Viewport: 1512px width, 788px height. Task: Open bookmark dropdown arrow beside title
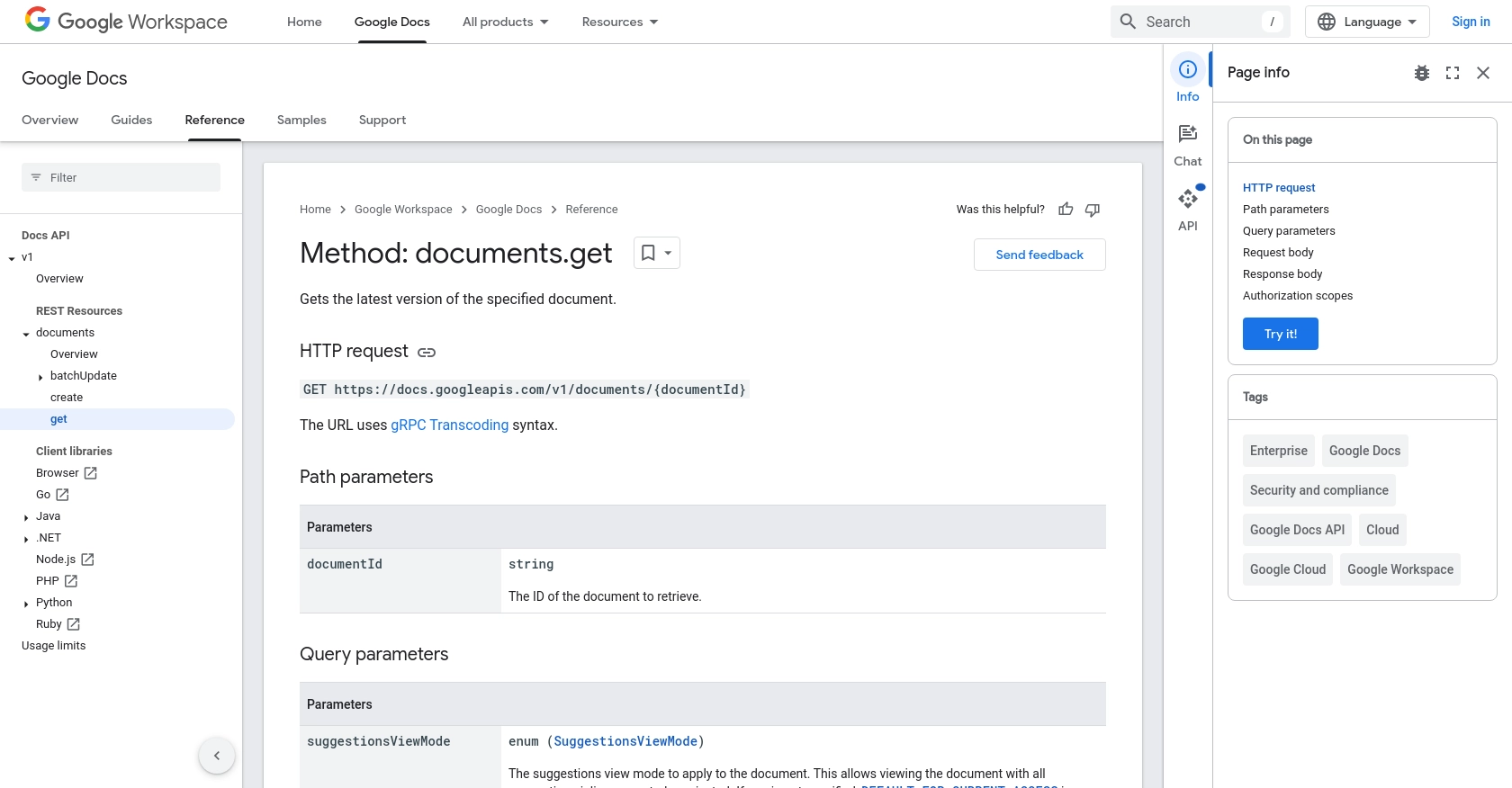click(x=668, y=253)
